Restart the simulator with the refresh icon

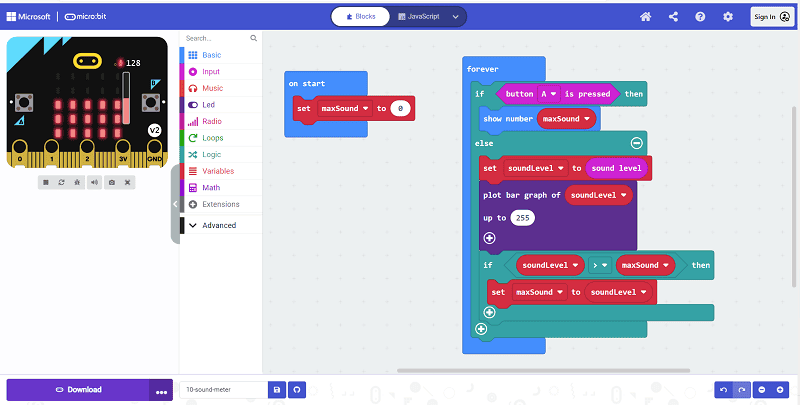pyautogui.click(x=61, y=182)
